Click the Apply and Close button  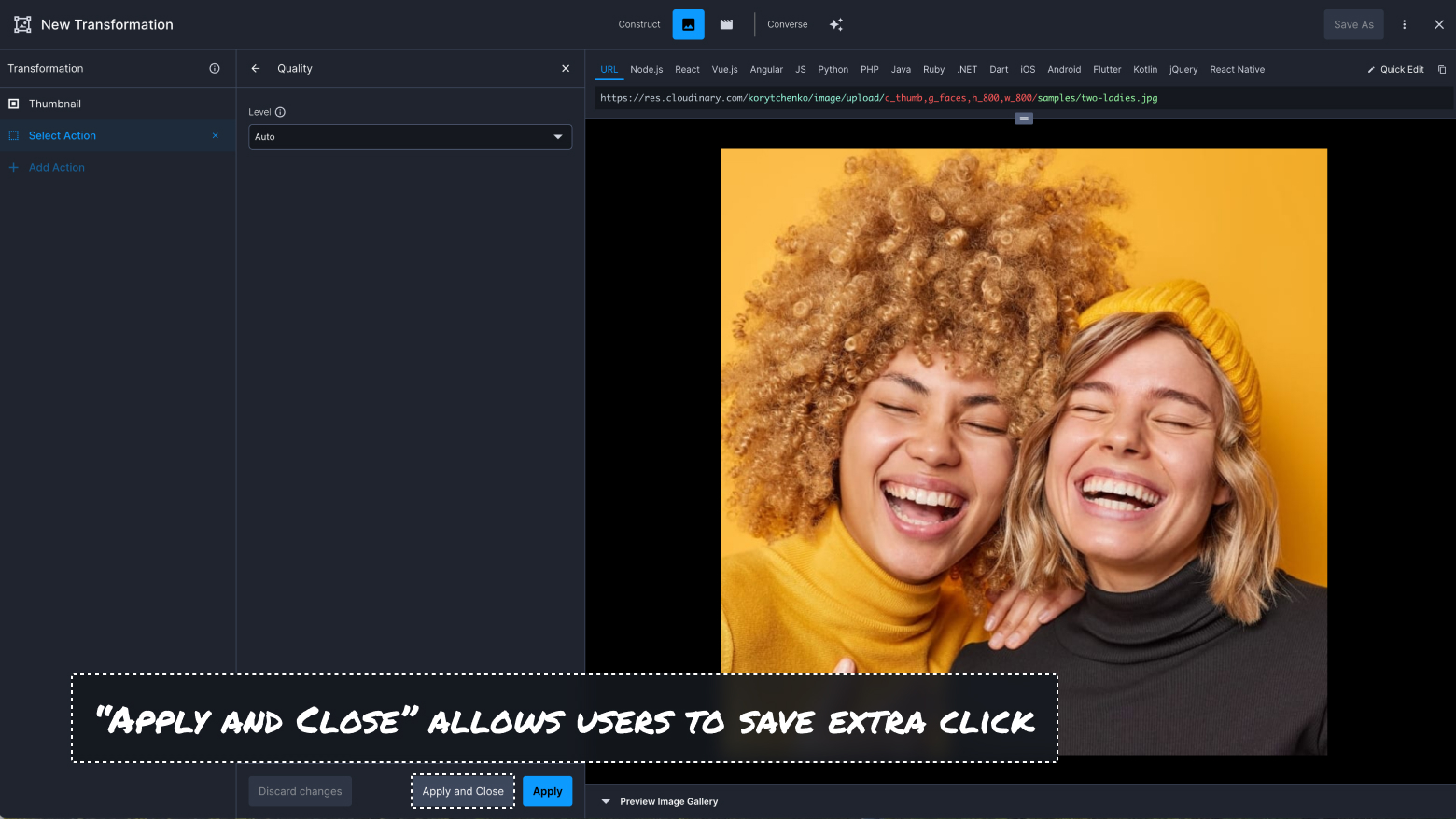click(463, 790)
